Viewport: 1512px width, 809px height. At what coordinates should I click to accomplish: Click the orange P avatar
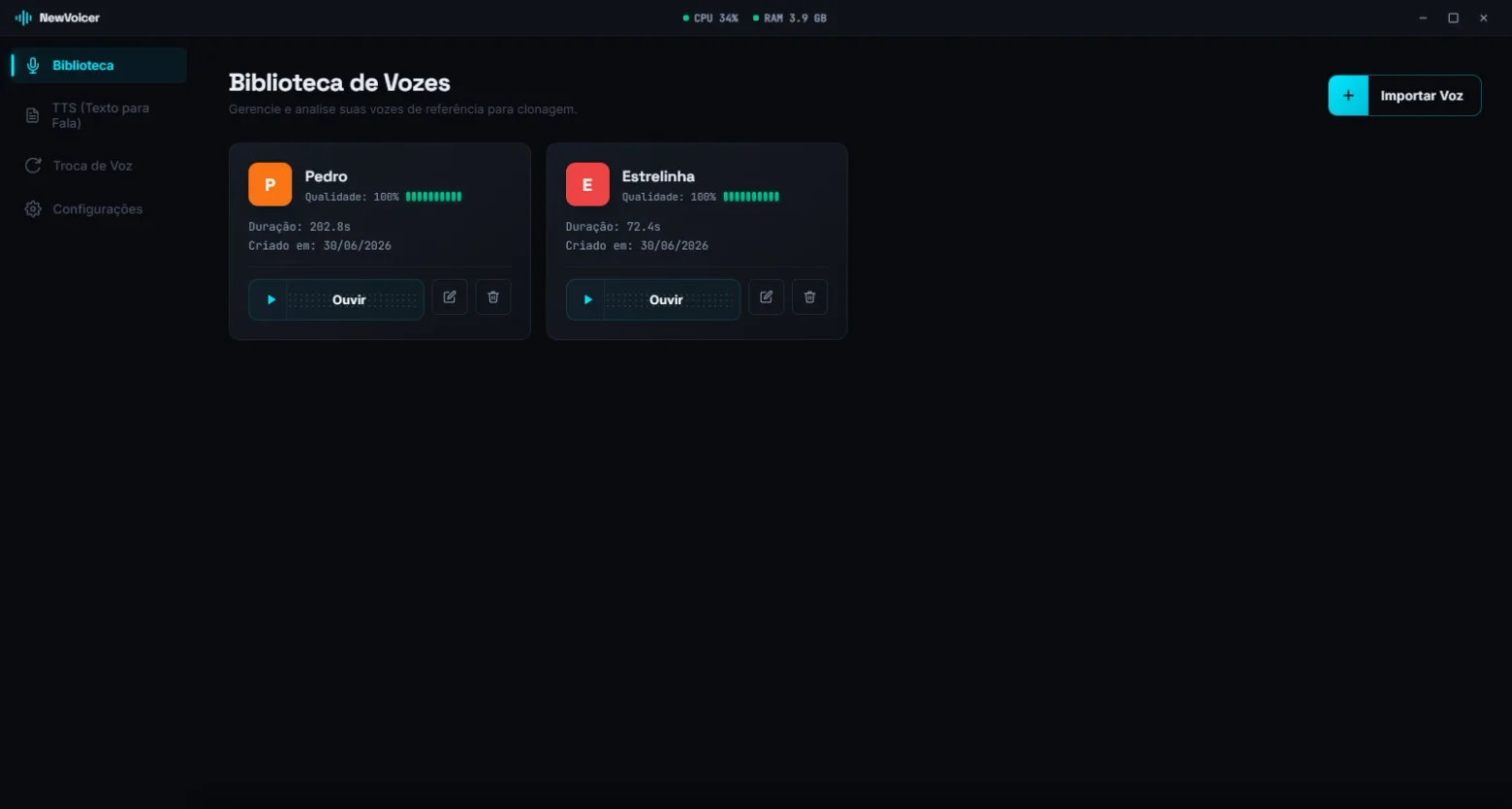coord(270,184)
